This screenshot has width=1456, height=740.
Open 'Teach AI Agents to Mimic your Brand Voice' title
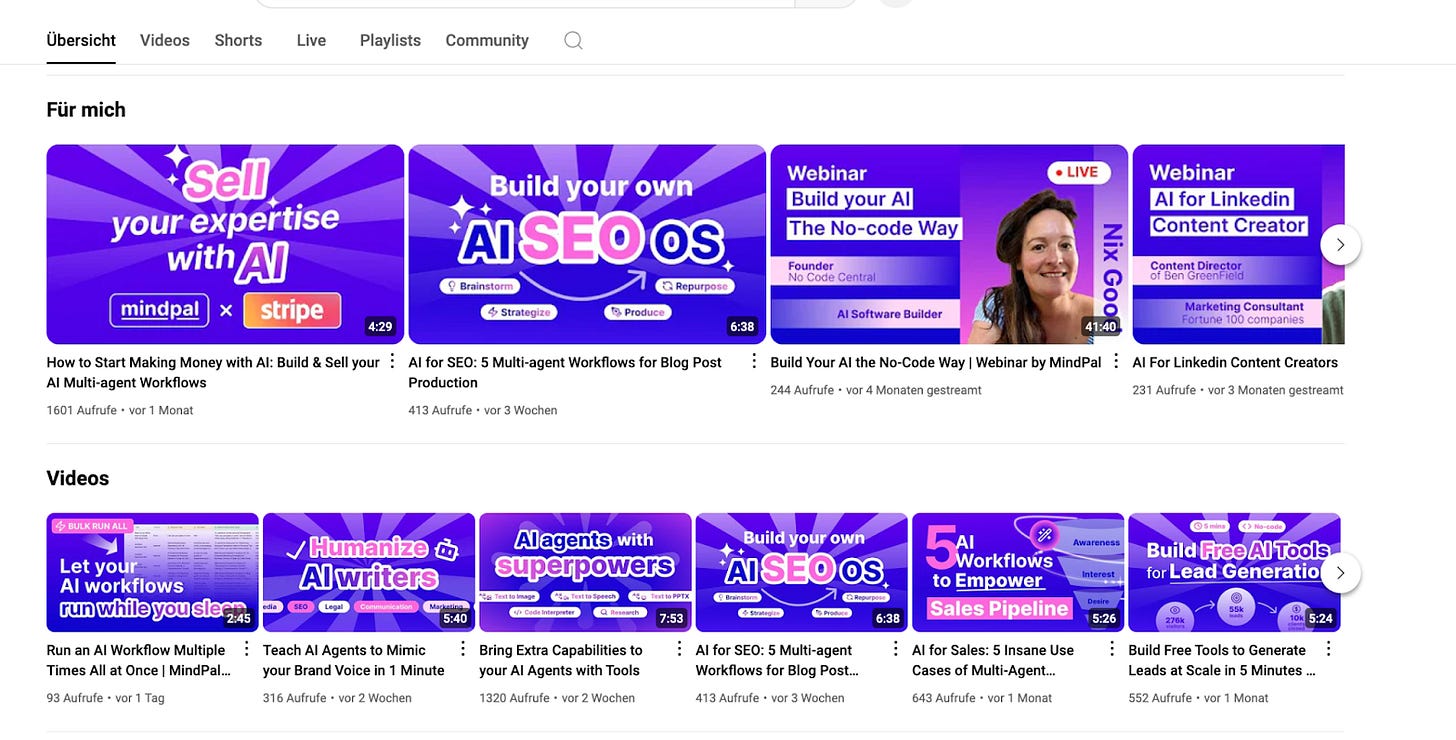tap(354, 660)
